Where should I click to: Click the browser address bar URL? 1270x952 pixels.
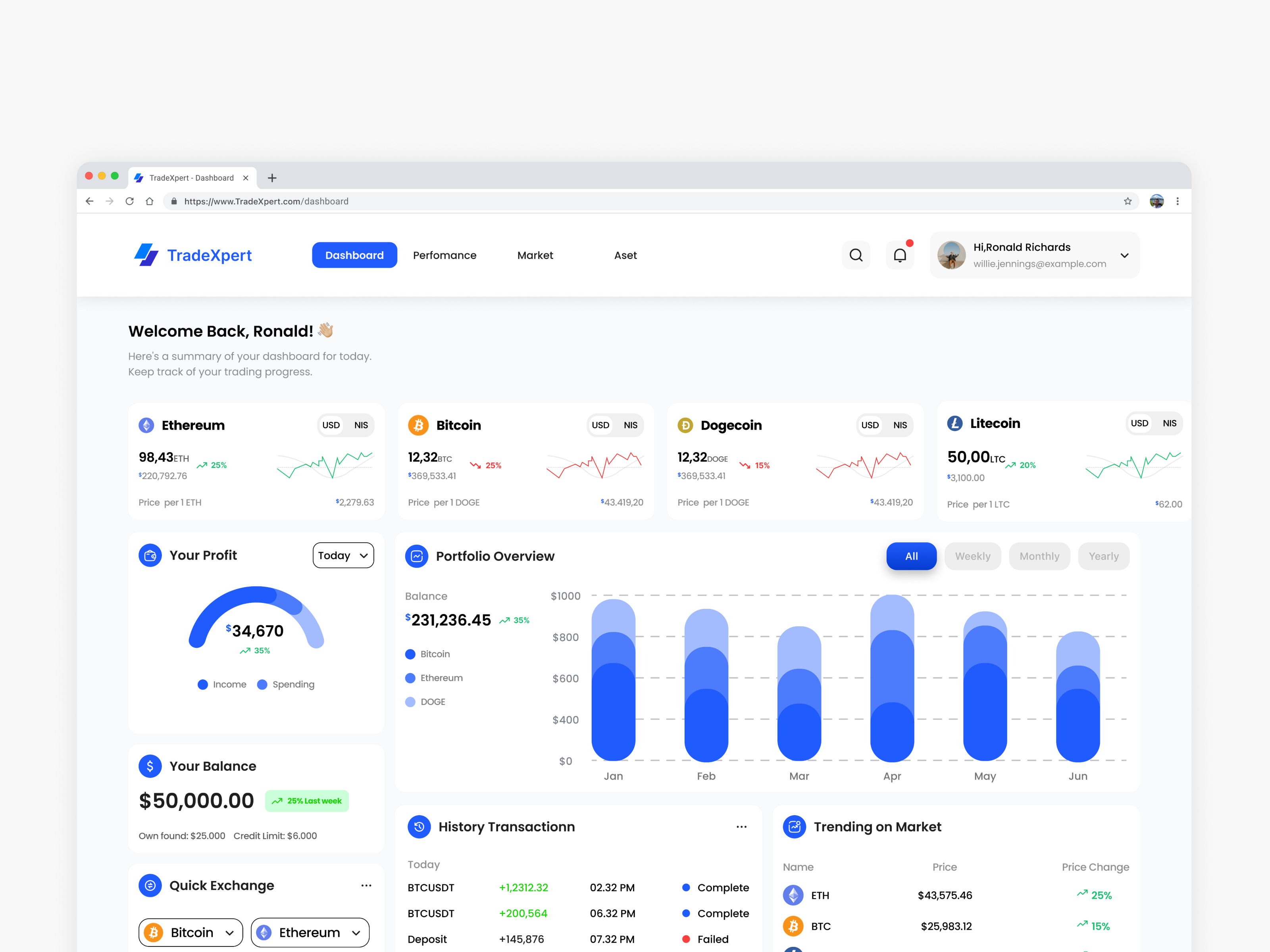pos(266,201)
